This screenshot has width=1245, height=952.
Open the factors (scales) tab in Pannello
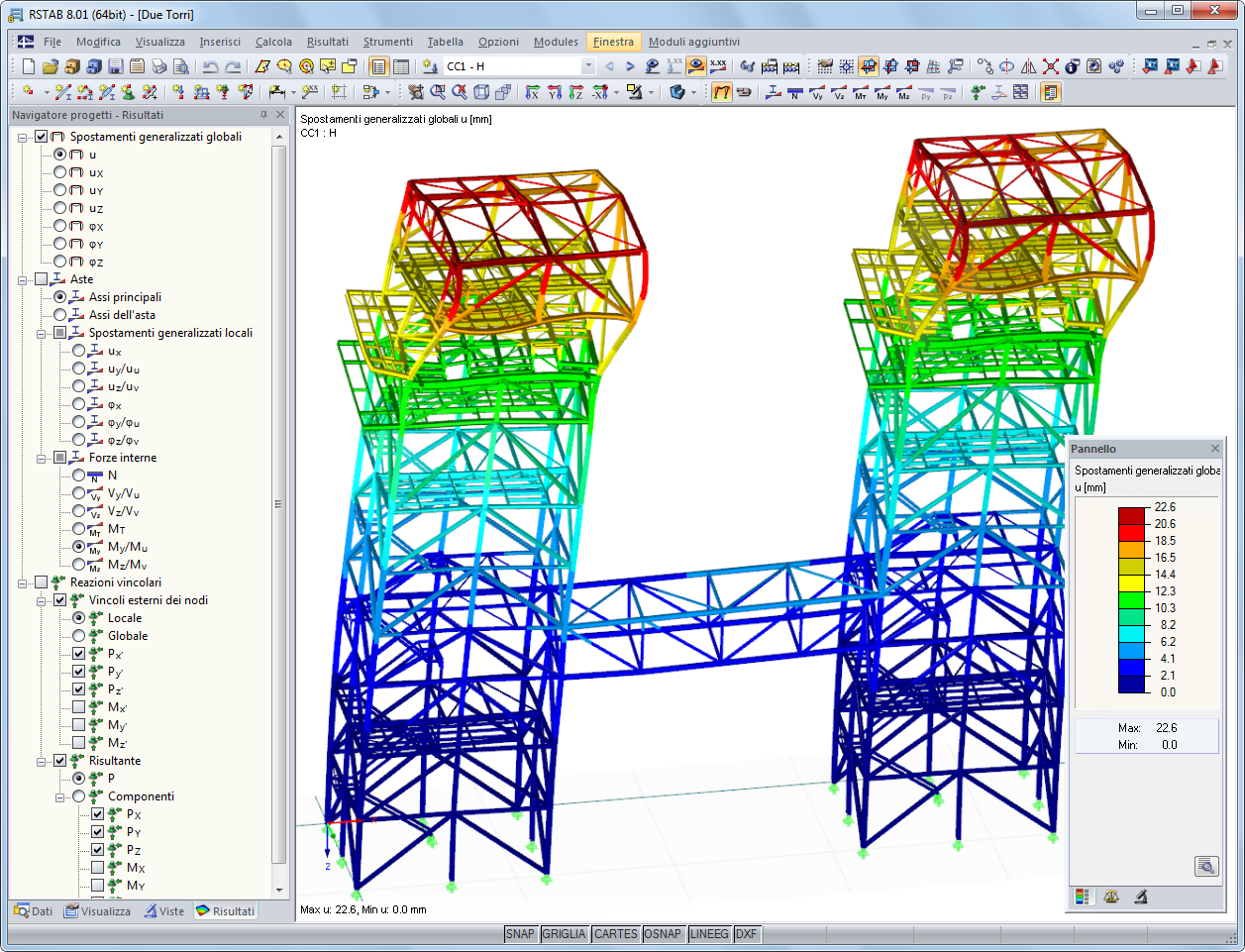1111,897
